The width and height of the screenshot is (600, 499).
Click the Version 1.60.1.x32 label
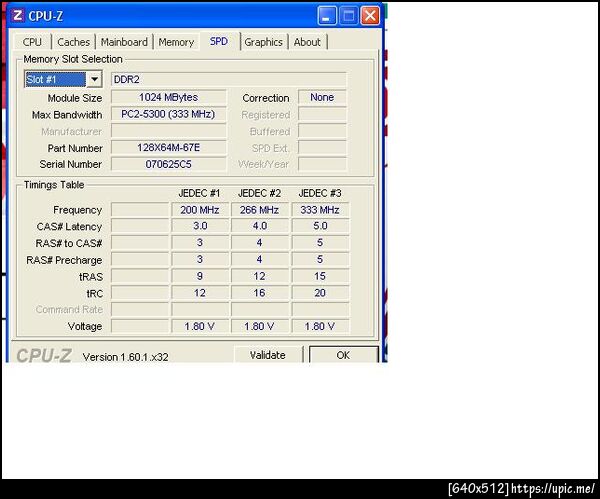click(x=126, y=357)
